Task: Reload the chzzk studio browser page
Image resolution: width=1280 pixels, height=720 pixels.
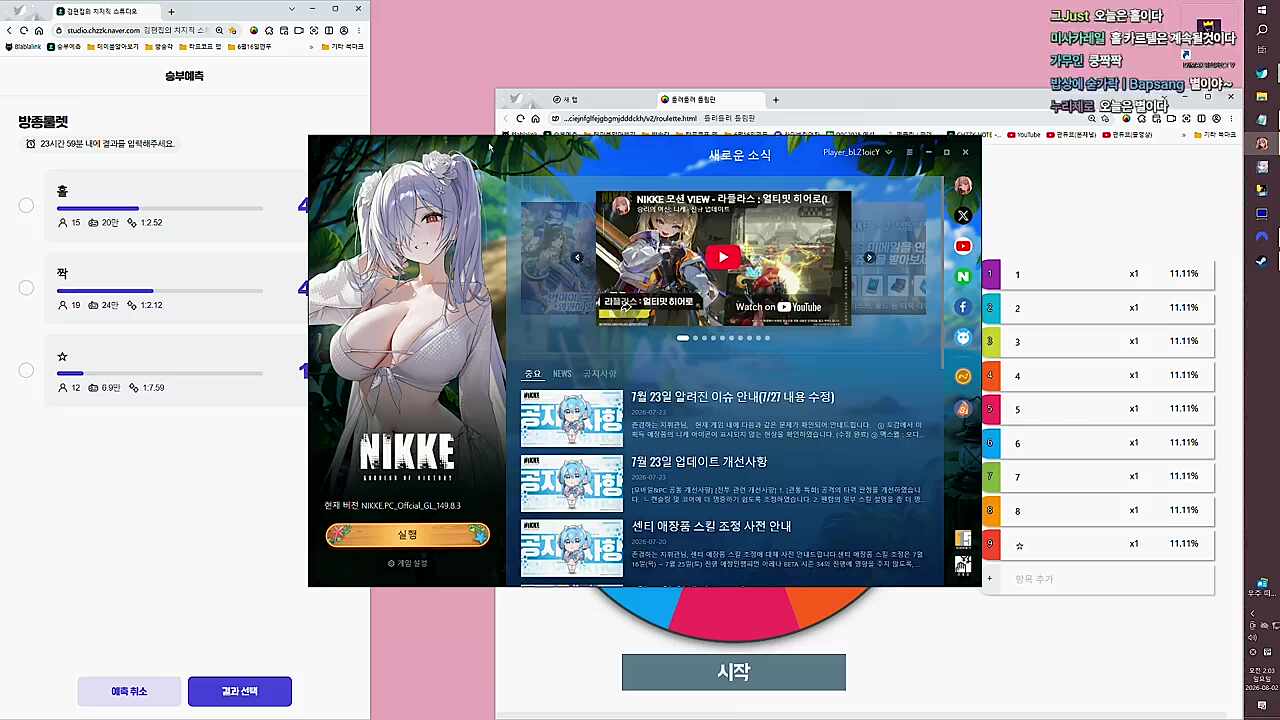Action: (24, 31)
